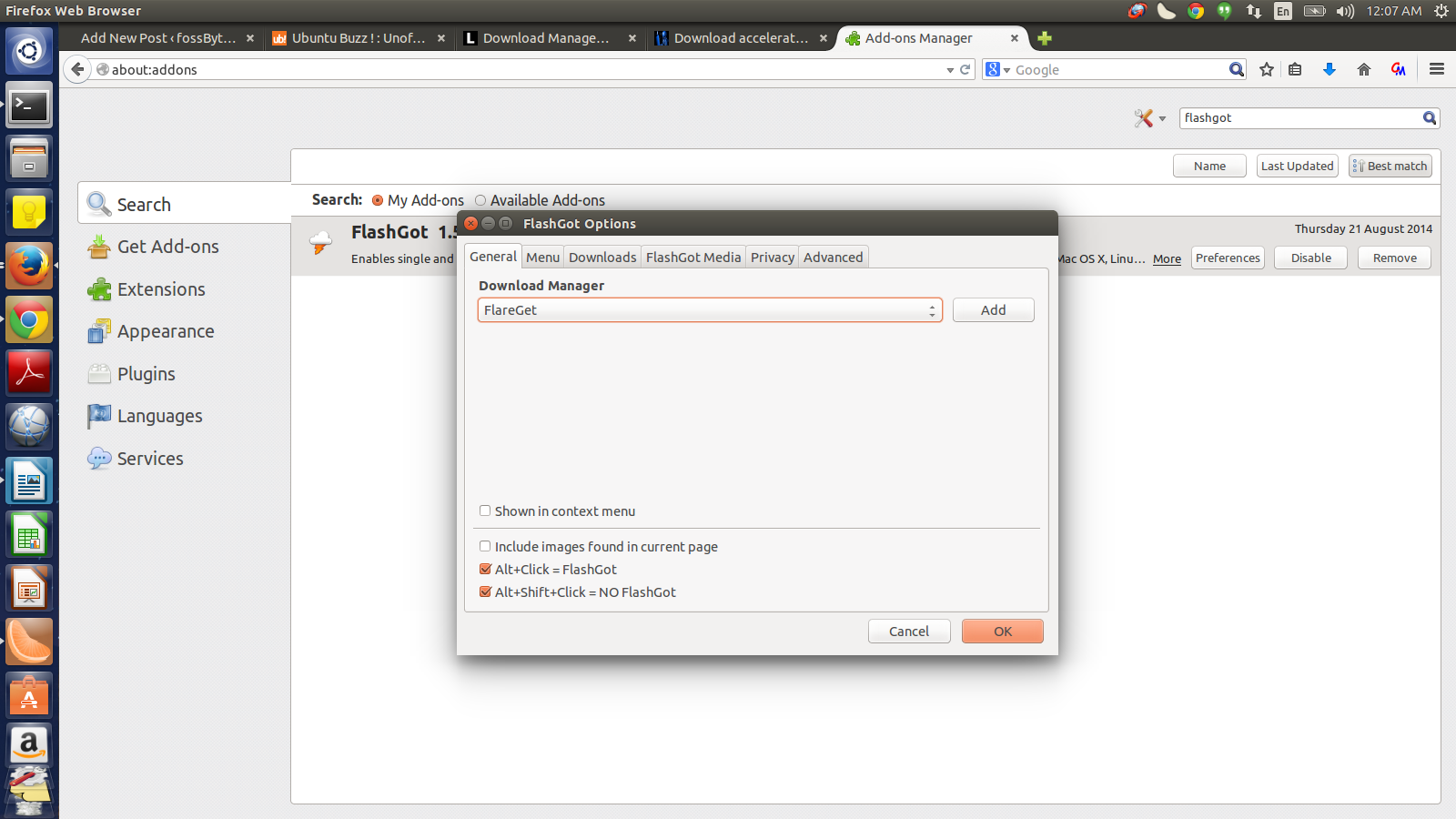Image resolution: width=1456 pixels, height=819 pixels.
Task: Open new tab with plus icon
Action: [1045, 38]
